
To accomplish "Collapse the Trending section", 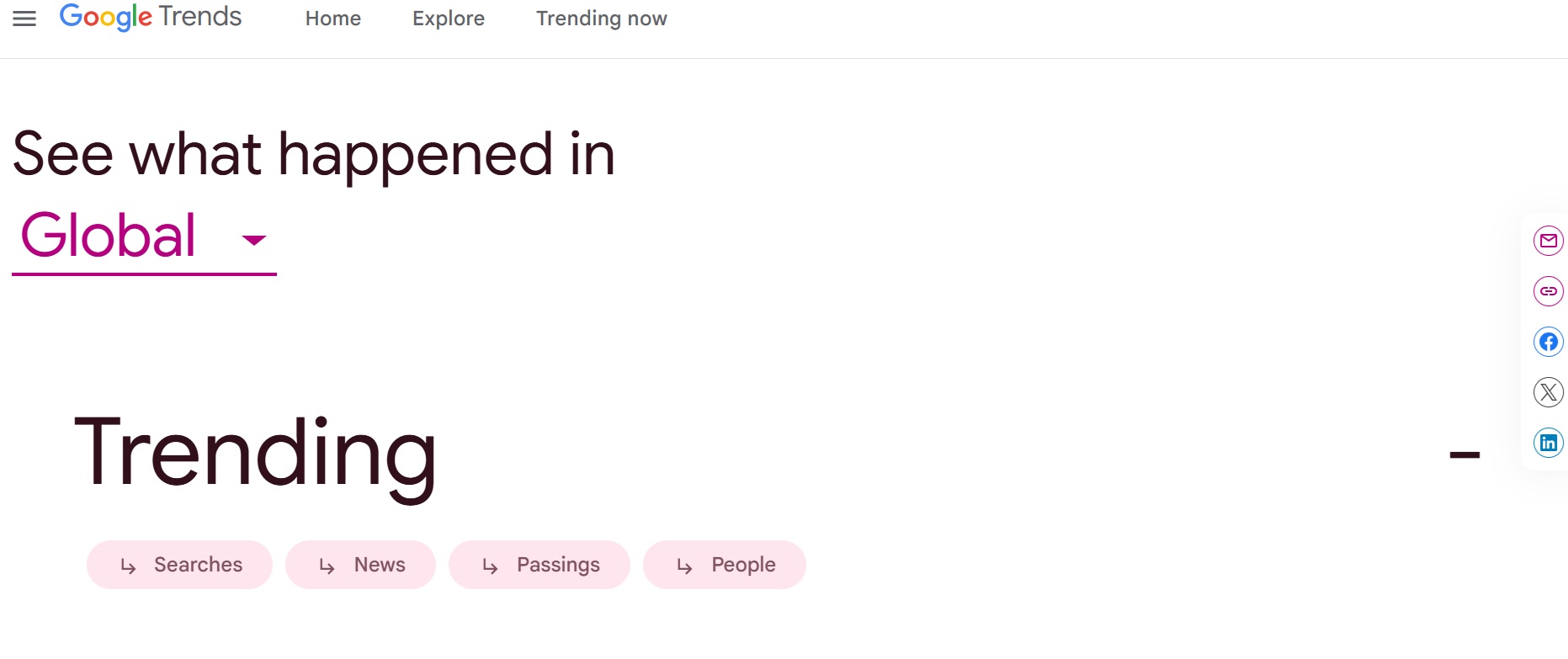I will pos(1464,454).
